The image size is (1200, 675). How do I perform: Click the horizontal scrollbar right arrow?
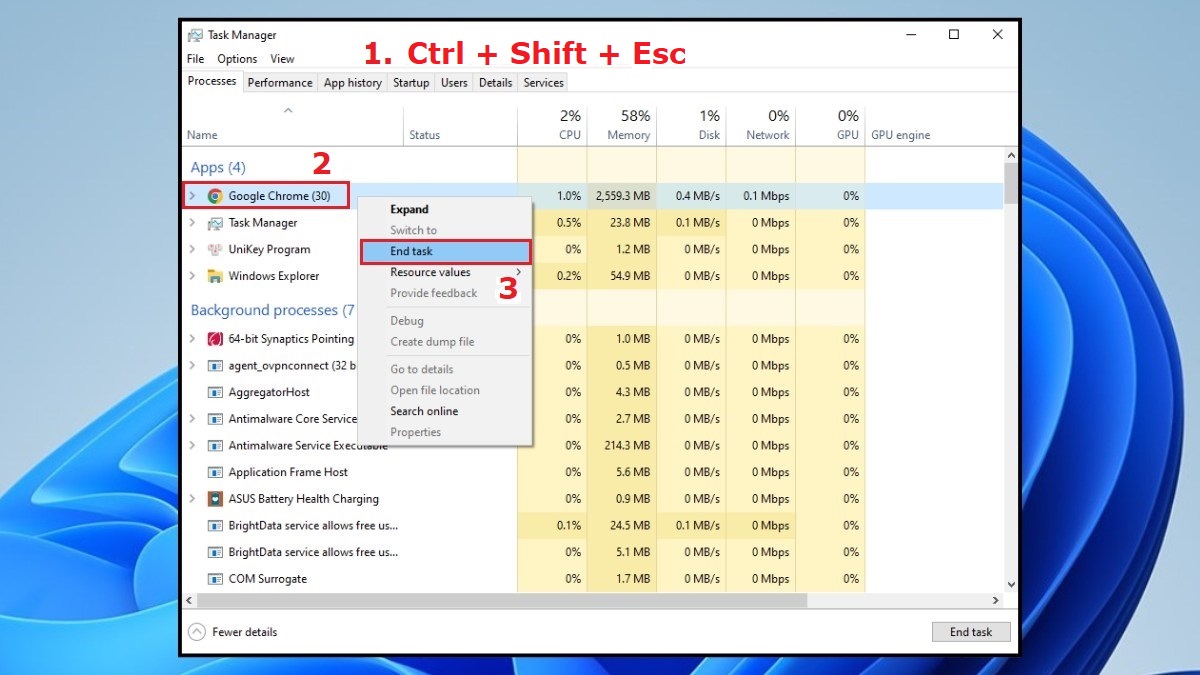996,600
